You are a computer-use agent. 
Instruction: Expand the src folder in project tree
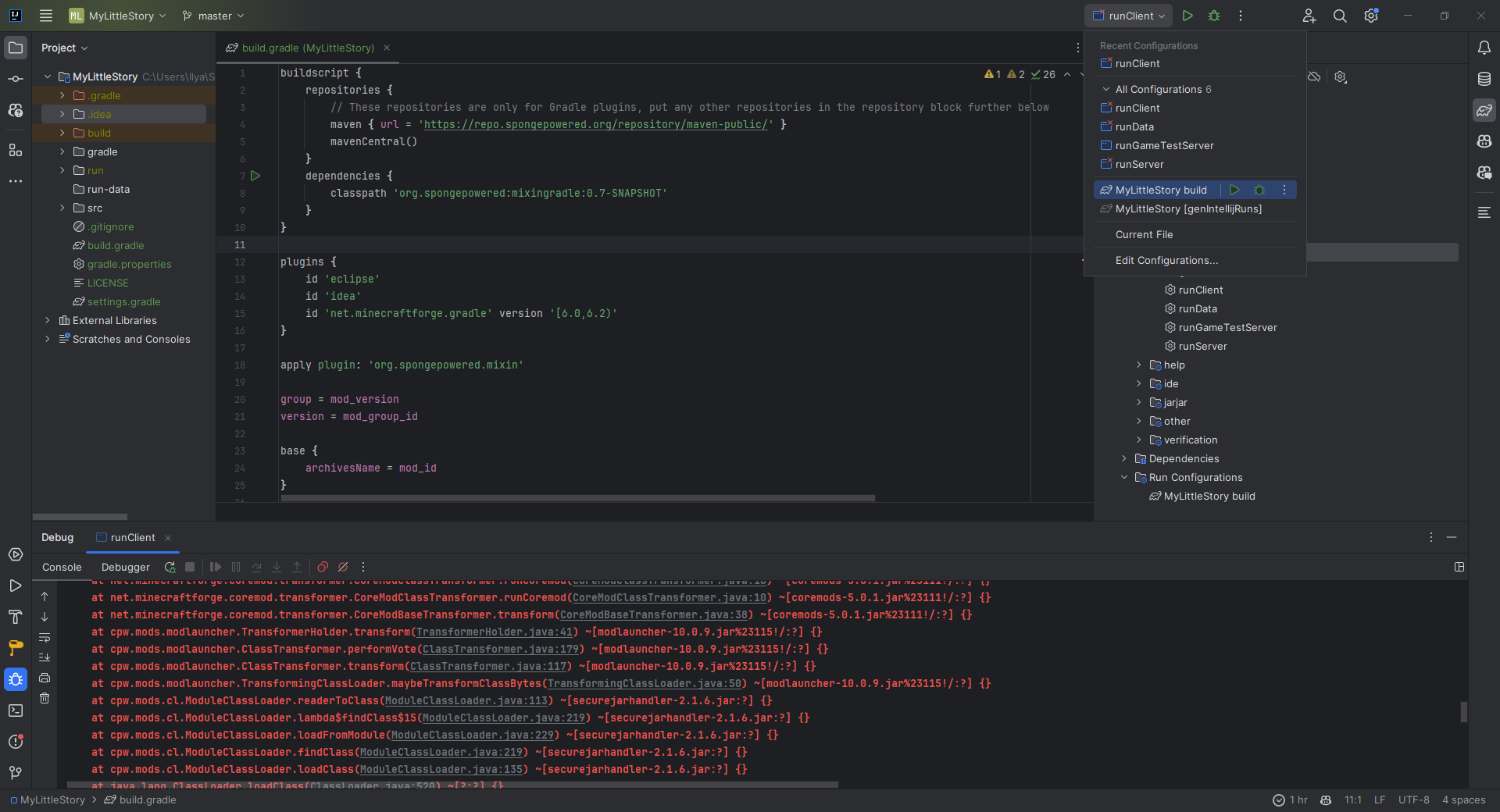[x=62, y=208]
